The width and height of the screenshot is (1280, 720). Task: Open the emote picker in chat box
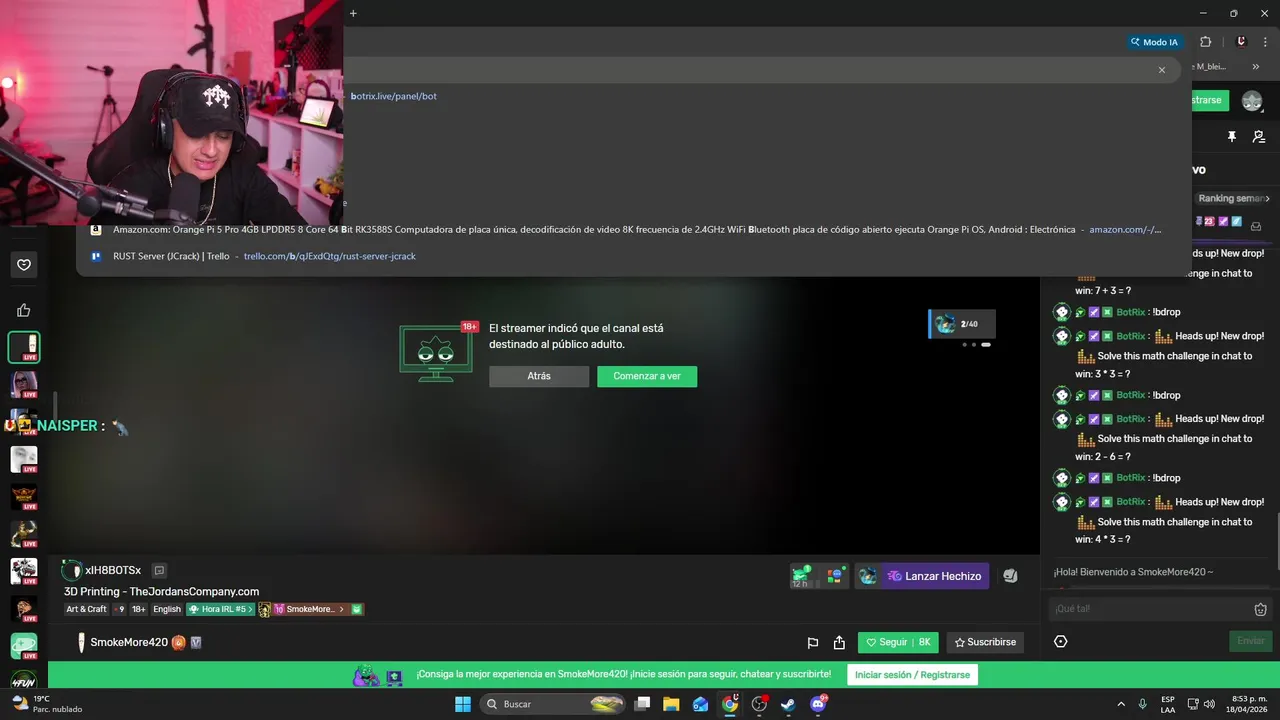pyautogui.click(x=1261, y=609)
